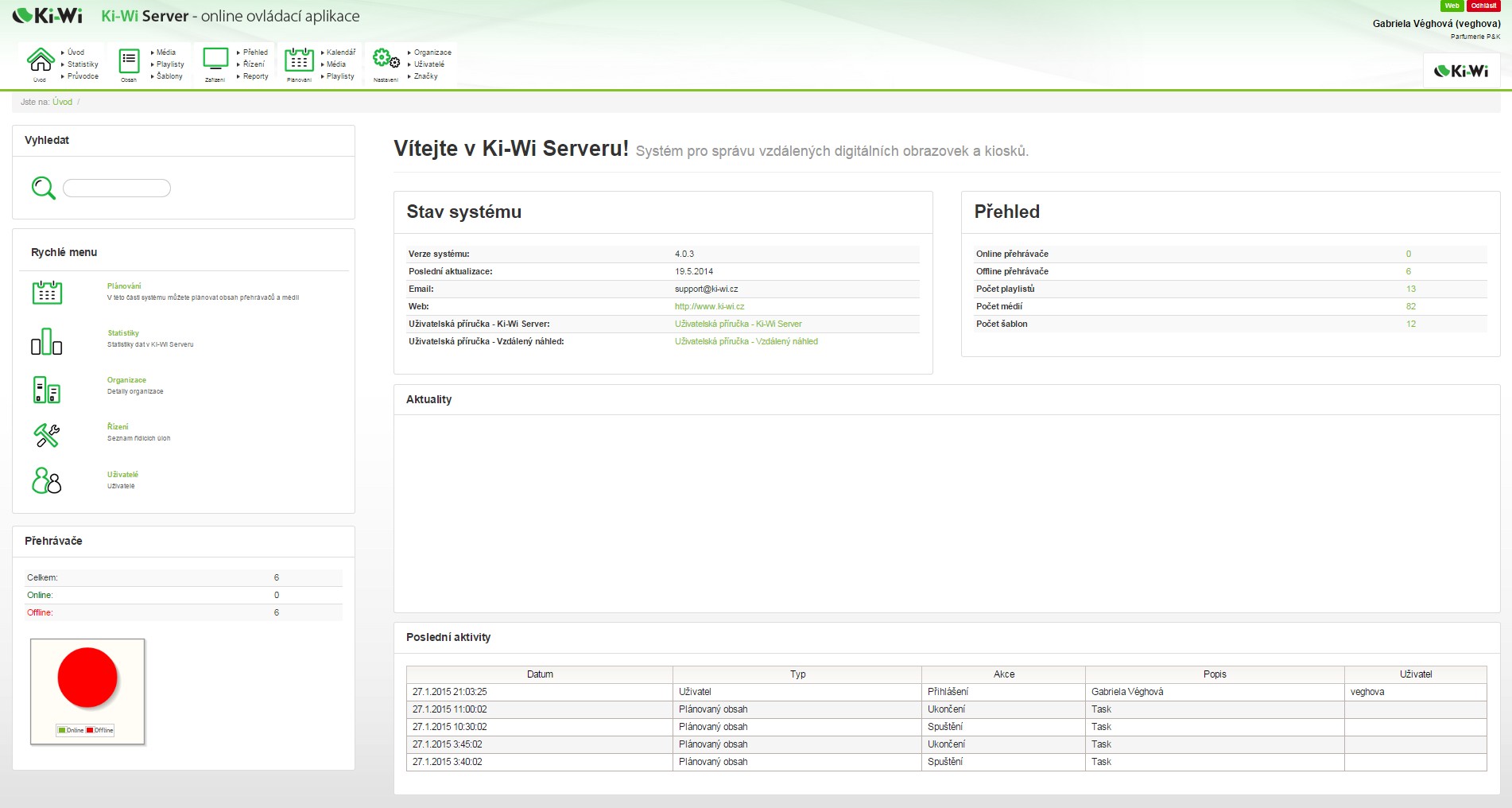Open Řízení under the Zařízení section
Image resolution: width=1512 pixels, height=808 pixels.
click(254, 64)
